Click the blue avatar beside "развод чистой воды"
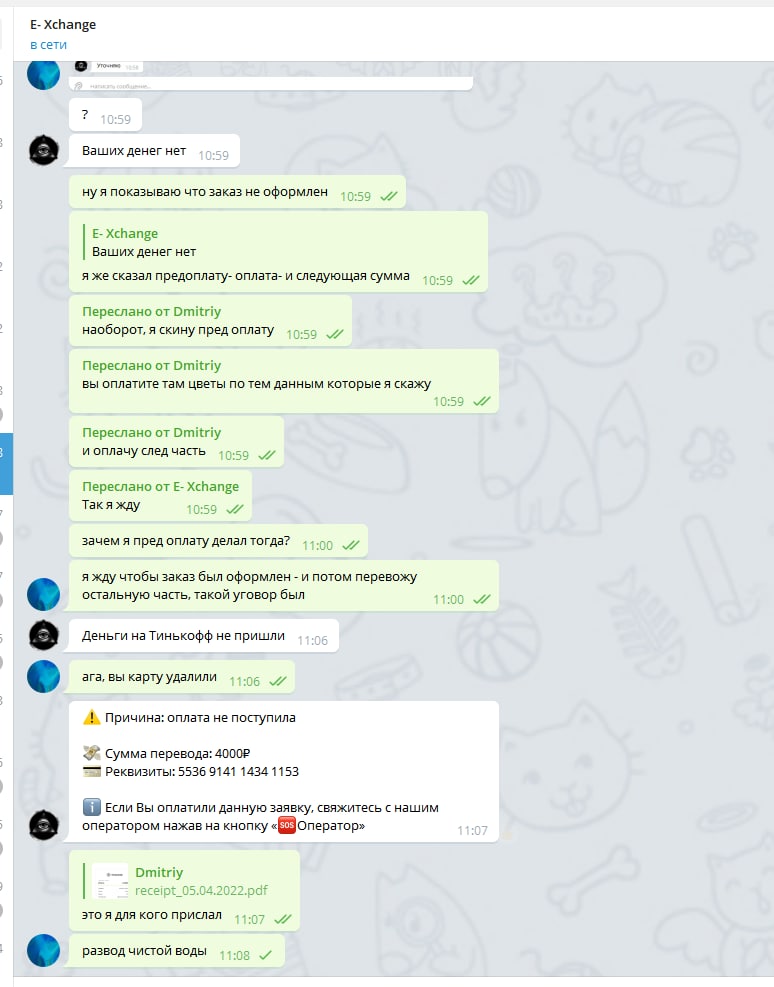 [43, 950]
